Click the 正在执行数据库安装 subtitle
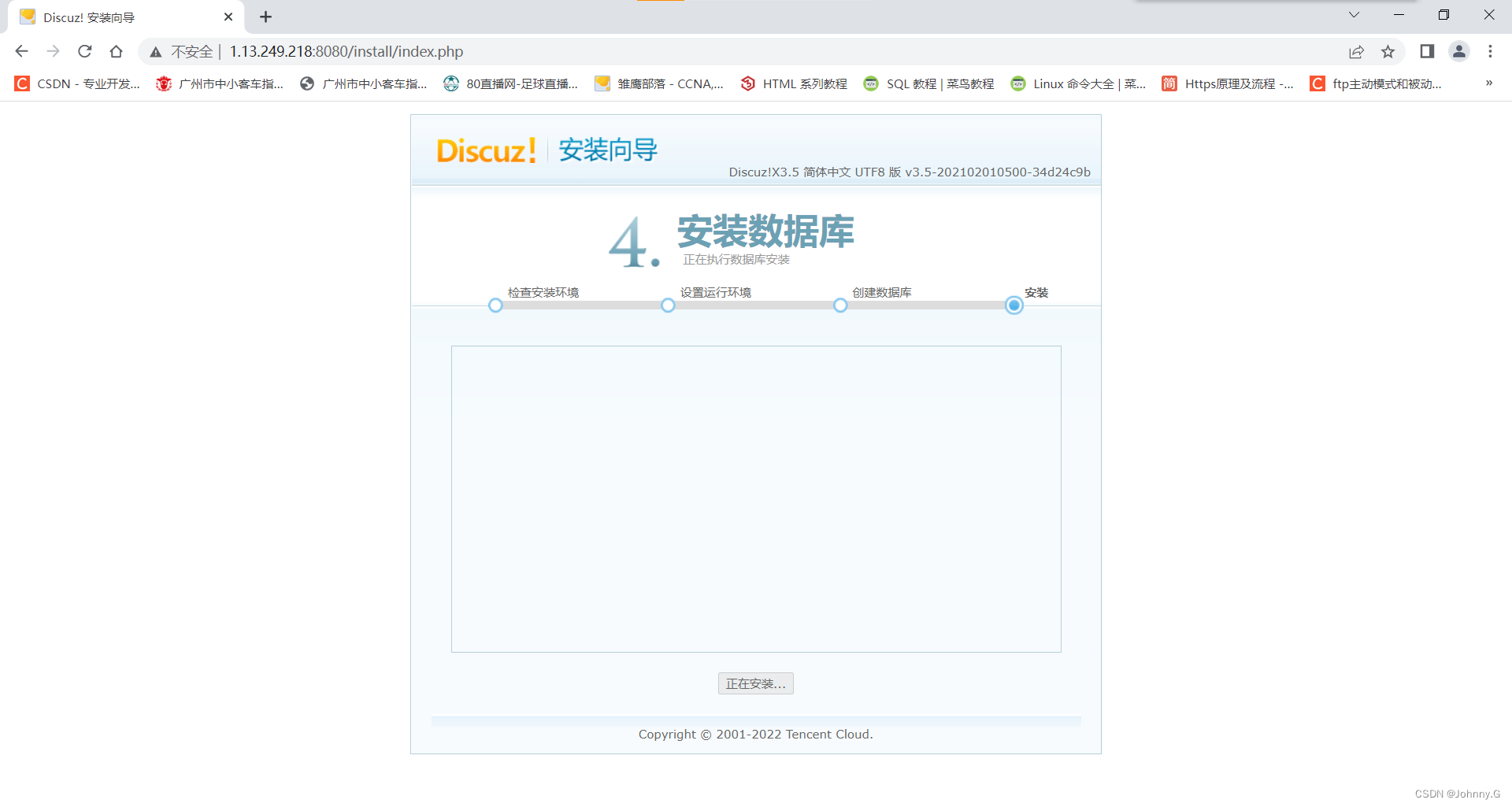 pyautogui.click(x=736, y=260)
